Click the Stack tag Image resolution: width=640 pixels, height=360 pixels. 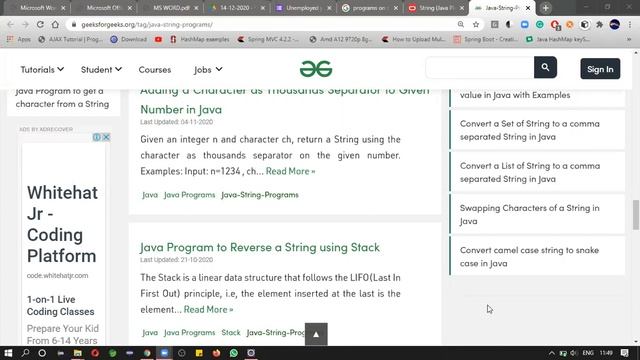pos(231,333)
